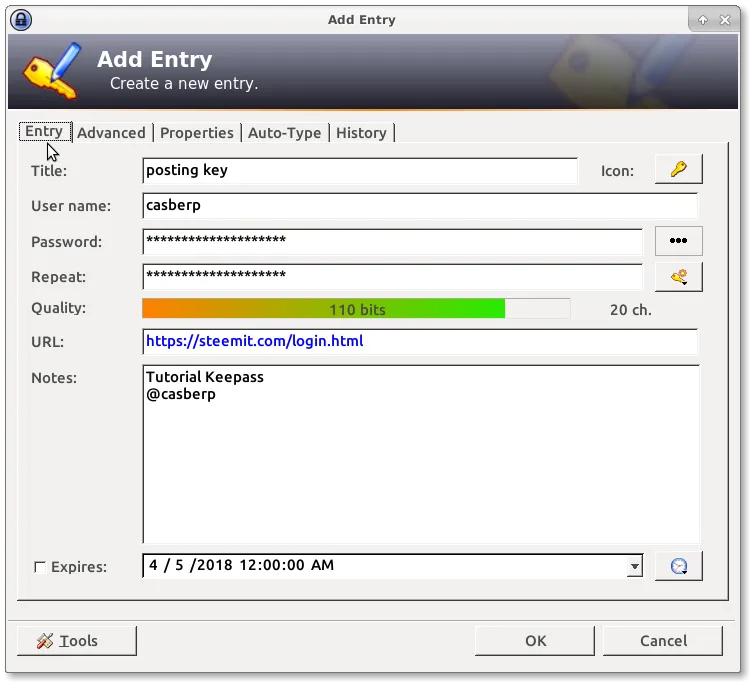Click the 'Create a new entry.' subtitle
This screenshot has height=682, width=750.
coord(184,84)
